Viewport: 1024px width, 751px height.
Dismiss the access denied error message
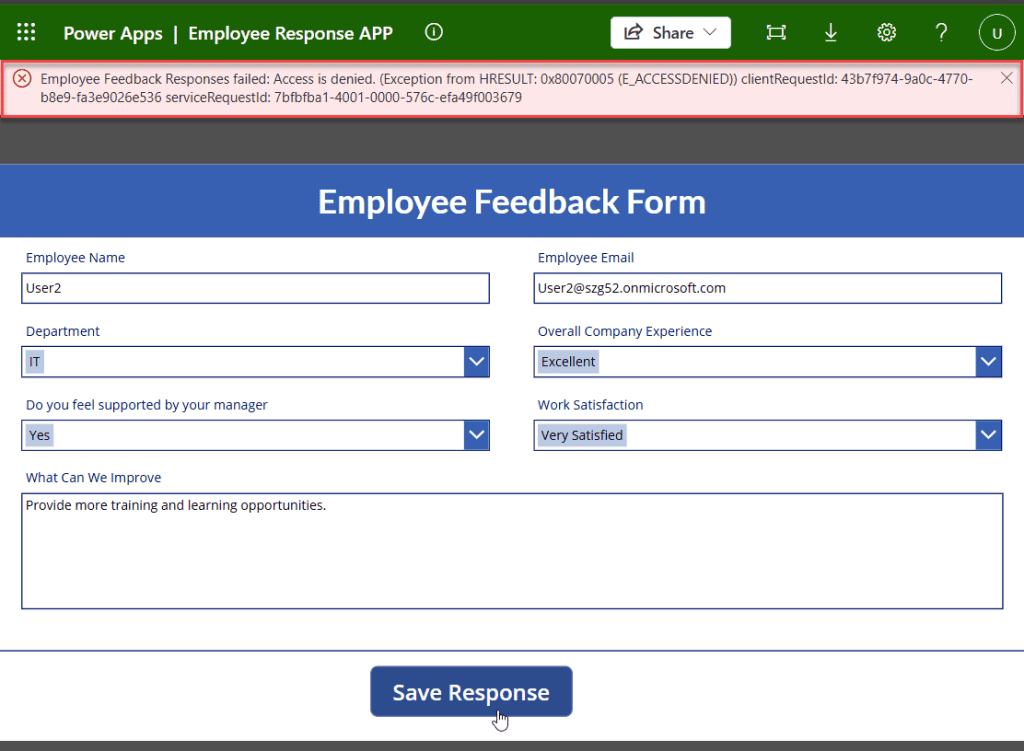pyautogui.click(x=1007, y=77)
